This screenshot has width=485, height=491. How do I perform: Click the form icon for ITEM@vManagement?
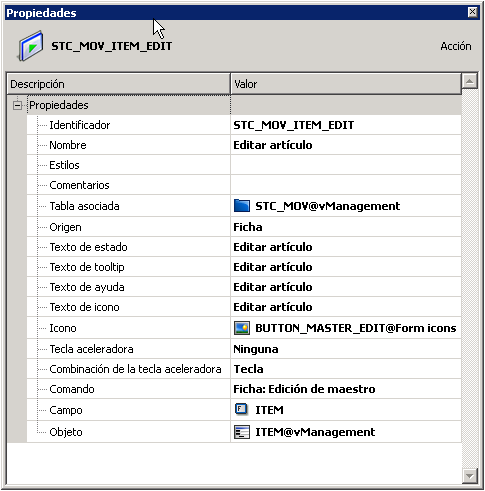tap(242, 432)
